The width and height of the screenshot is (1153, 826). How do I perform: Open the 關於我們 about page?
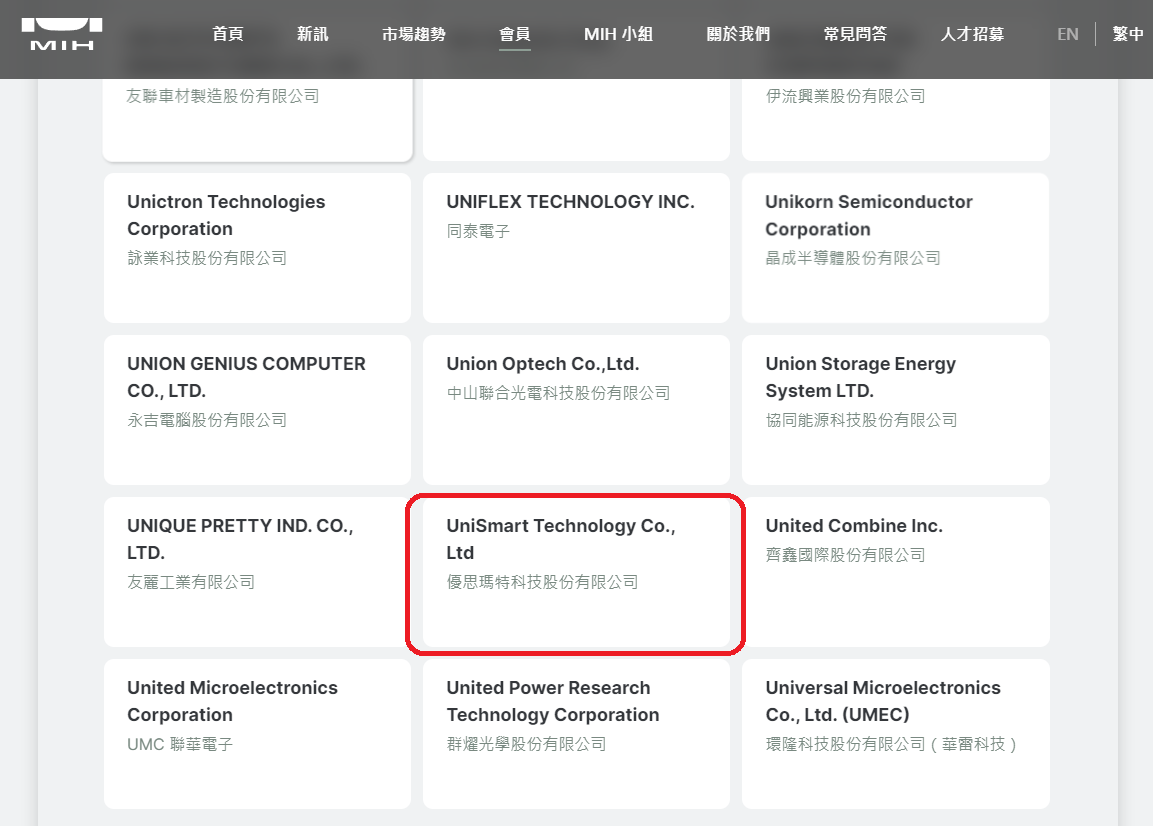point(738,34)
